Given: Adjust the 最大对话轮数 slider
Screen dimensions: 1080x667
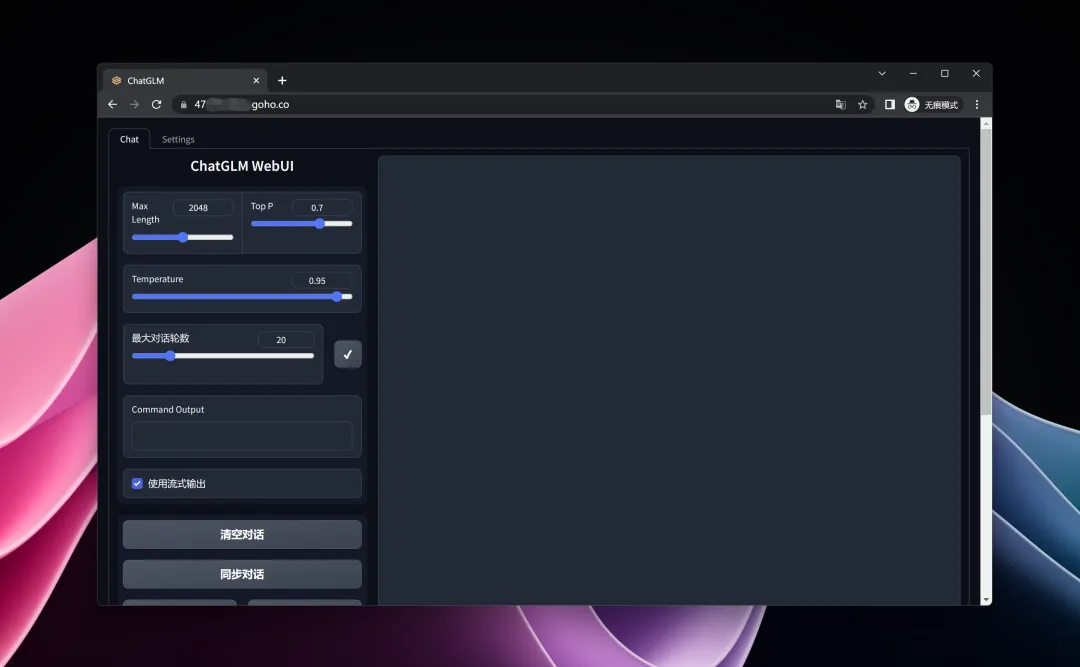Looking at the screenshot, I should 222,356.
